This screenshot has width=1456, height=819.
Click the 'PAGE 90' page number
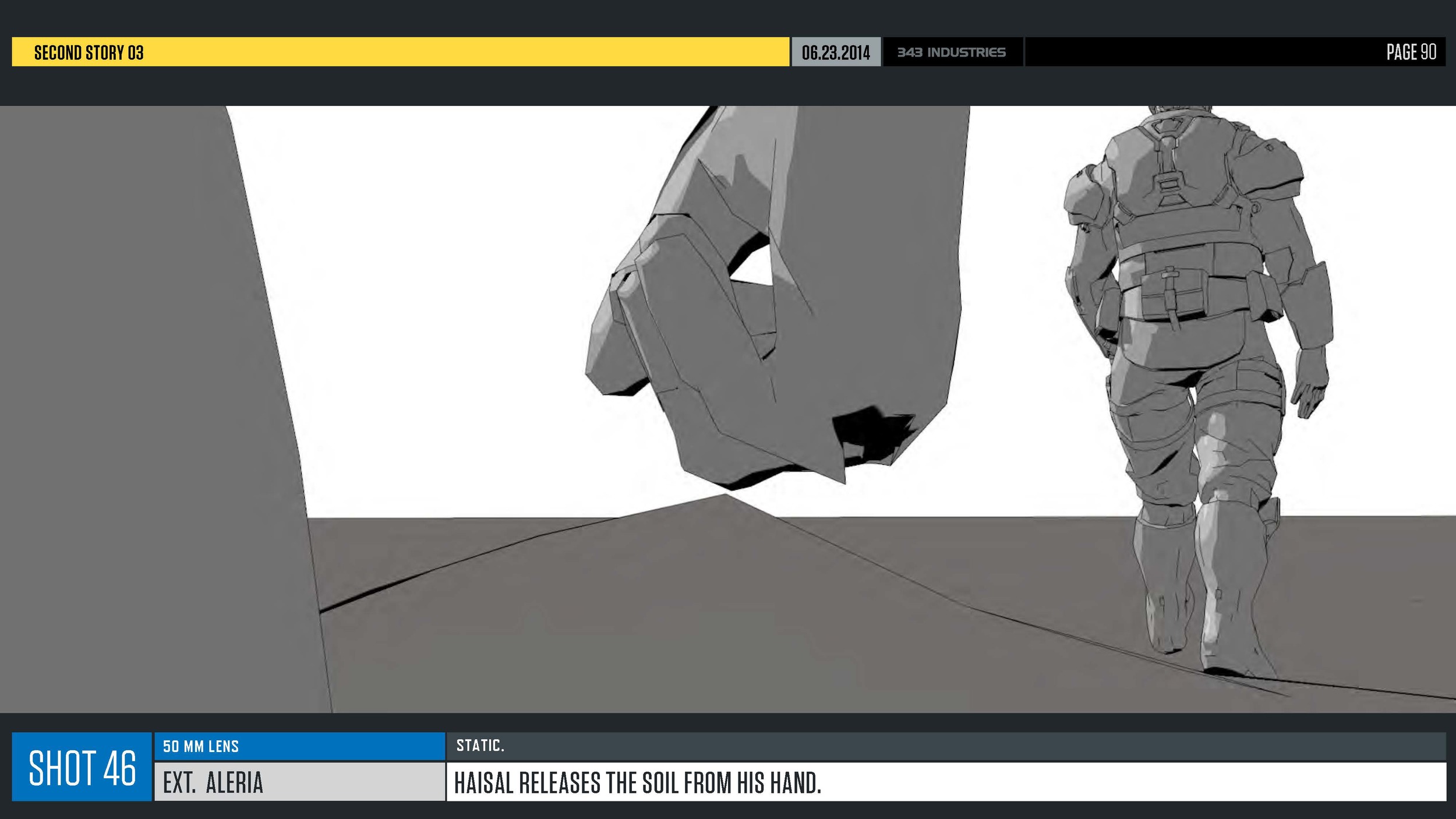[1411, 52]
